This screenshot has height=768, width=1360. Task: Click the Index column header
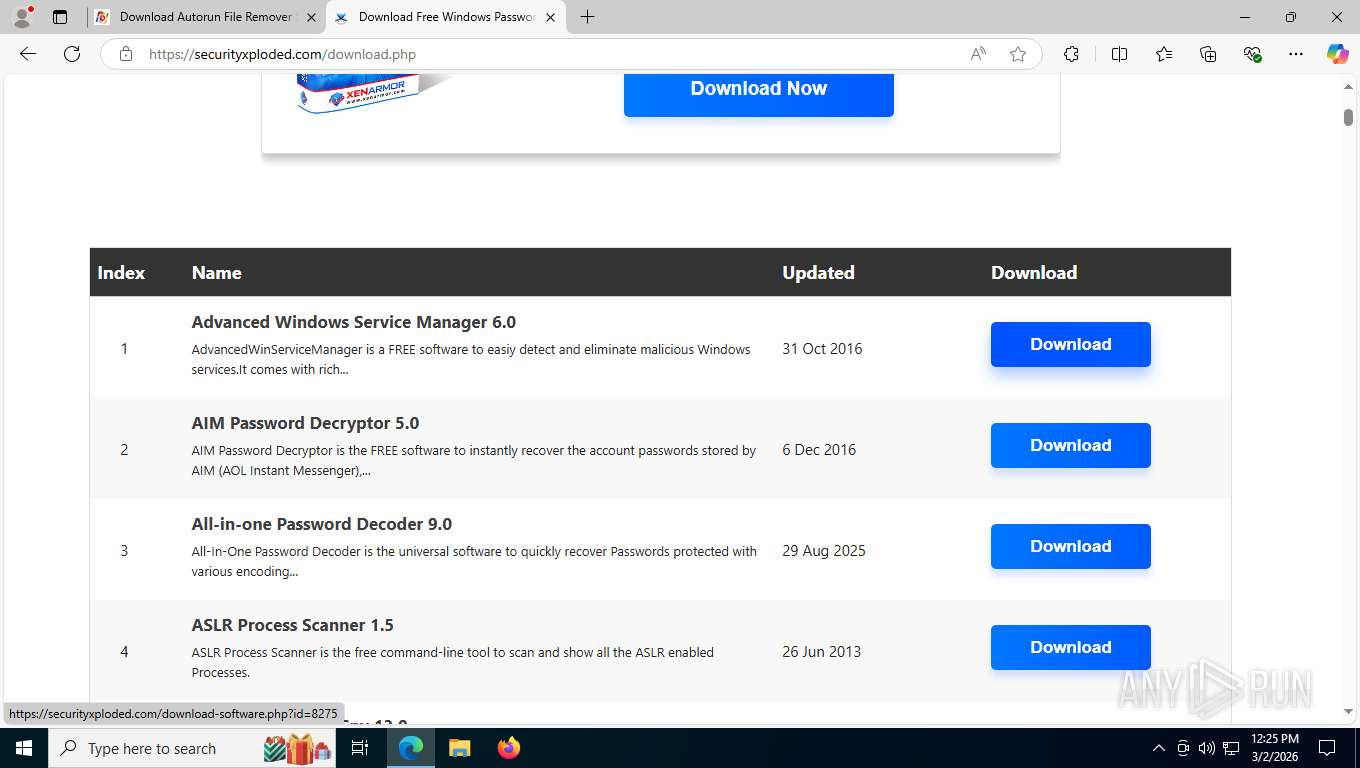point(121,273)
